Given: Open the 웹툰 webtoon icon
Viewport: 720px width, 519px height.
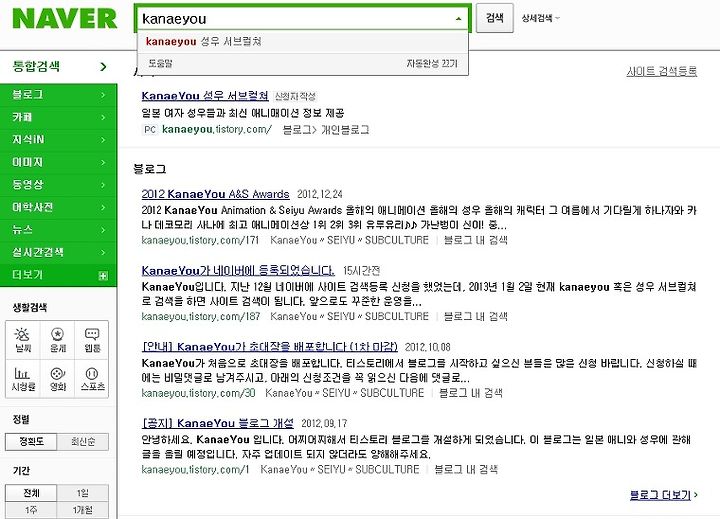Looking at the screenshot, I should coord(92,340).
